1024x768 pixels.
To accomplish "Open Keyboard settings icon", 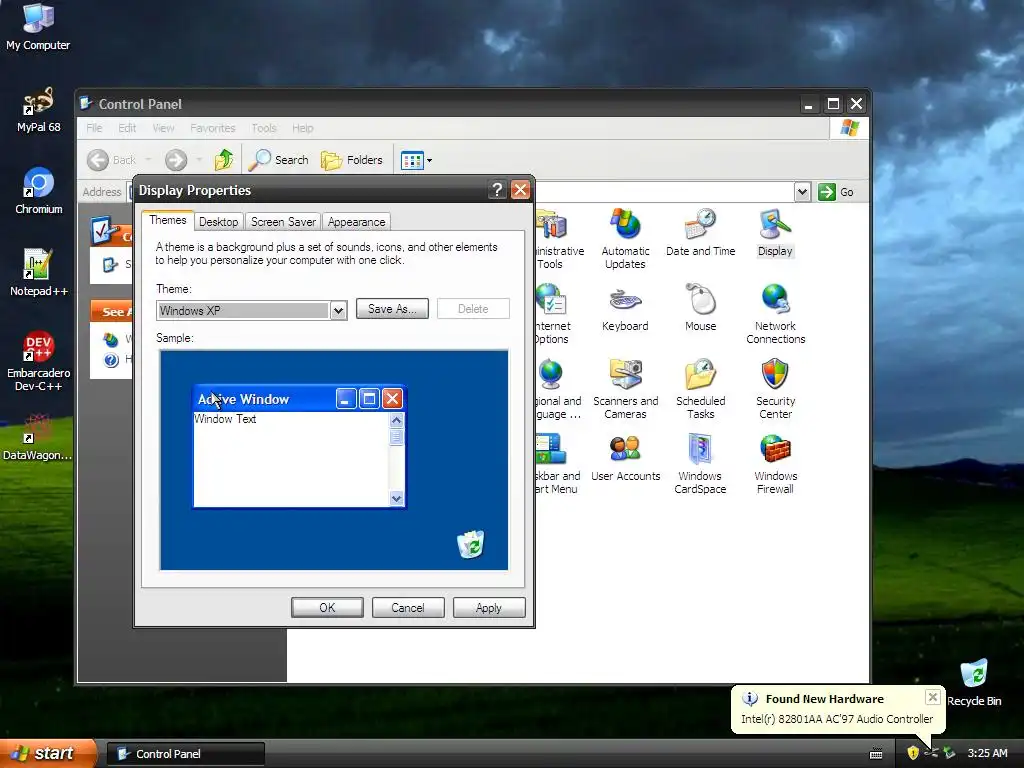I will [x=625, y=308].
